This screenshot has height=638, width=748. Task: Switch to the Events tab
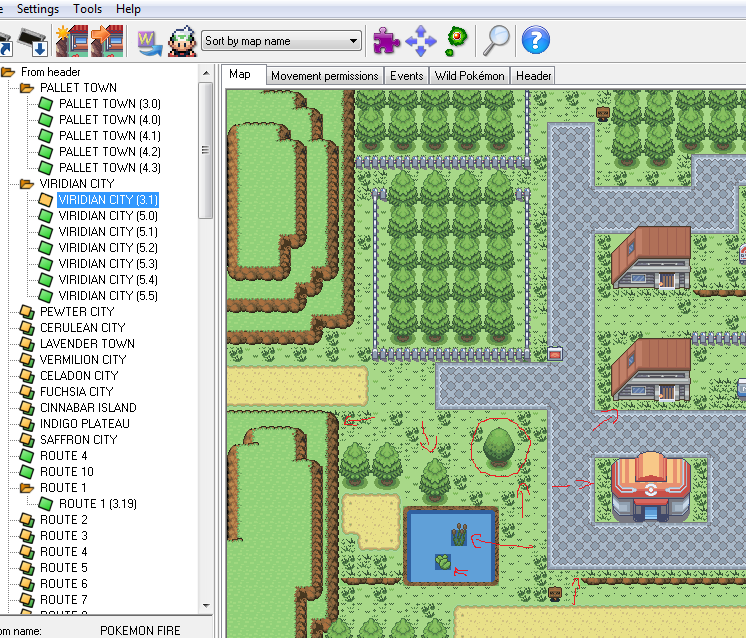click(x=406, y=76)
